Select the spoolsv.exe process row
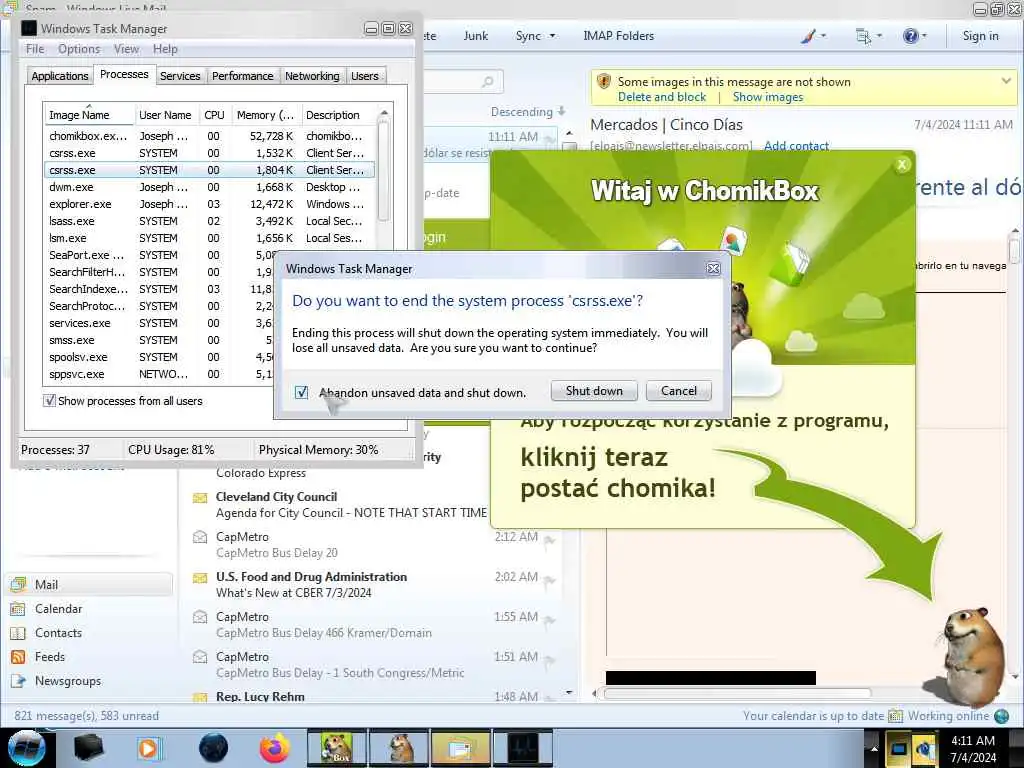Screen dimensions: 1024x768 [160, 357]
